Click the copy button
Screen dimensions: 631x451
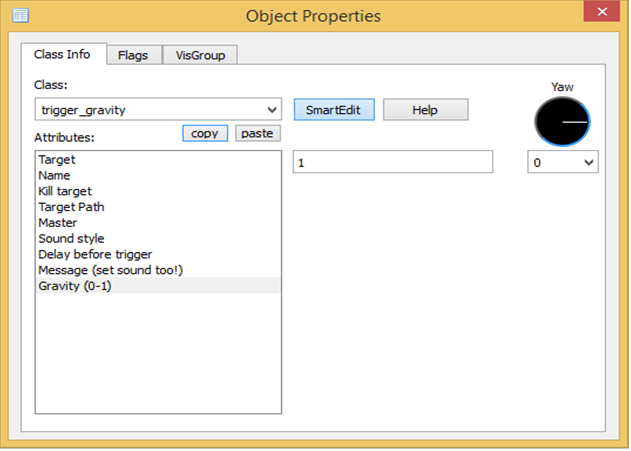pyautogui.click(x=205, y=133)
